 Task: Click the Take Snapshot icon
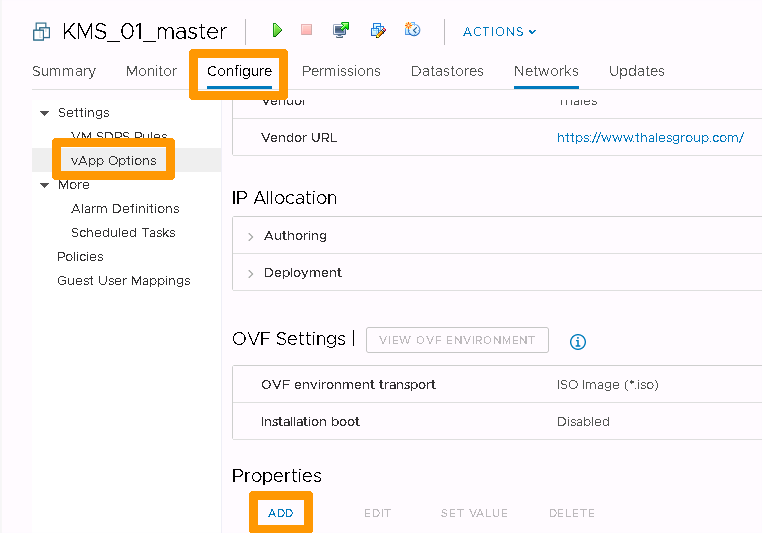tap(412, 31)
